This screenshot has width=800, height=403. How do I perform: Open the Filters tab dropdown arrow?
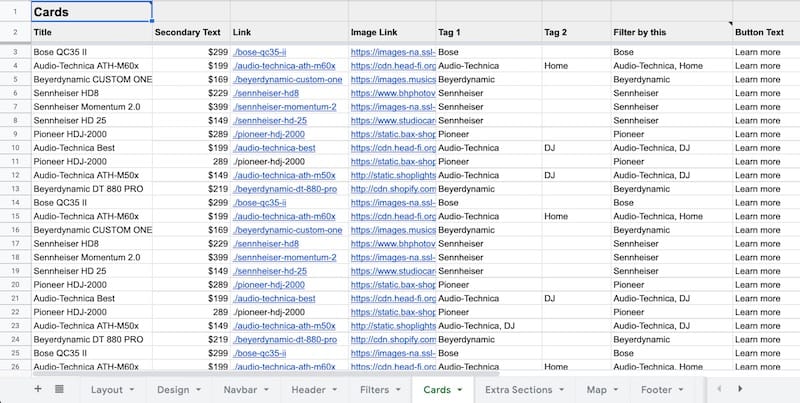pyautogui.click(x=398, y=390)
